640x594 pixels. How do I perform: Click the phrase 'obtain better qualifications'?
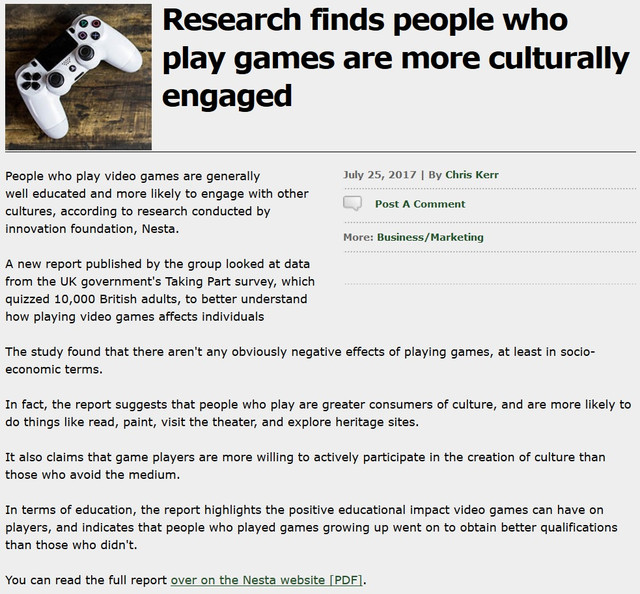pyautogui.click(x=530, y=527)
